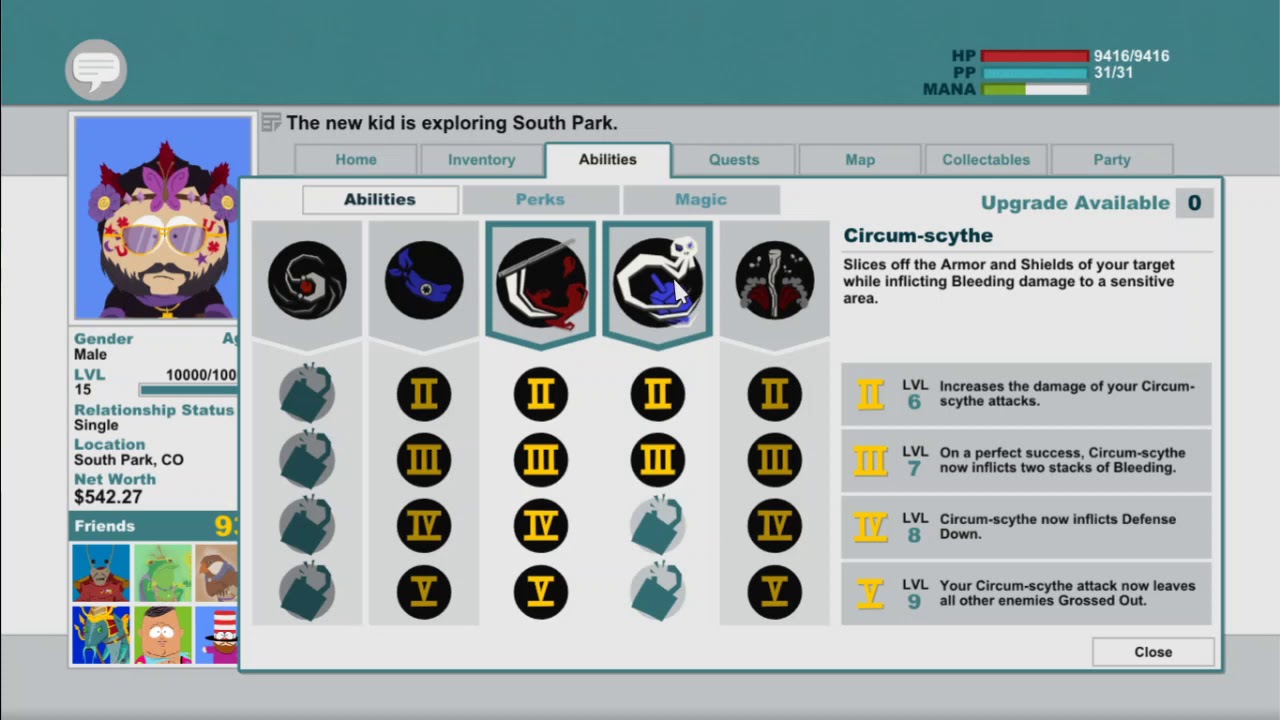Click level II upgrade under Circum-scythe skull icon
The image size is (1280, 720).
(658, 394)
